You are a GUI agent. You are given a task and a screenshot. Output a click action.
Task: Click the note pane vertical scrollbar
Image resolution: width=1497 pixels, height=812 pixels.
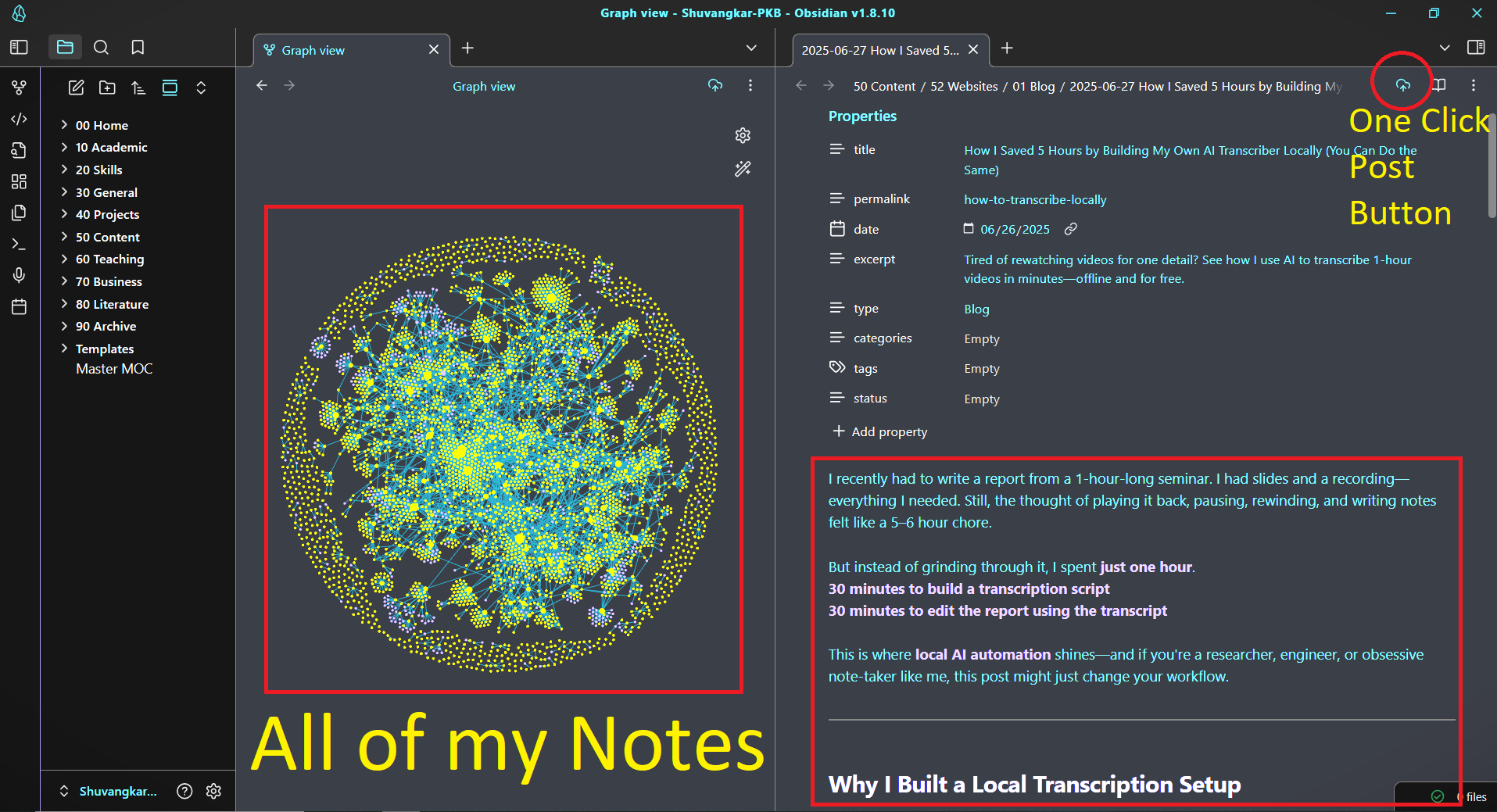(1492, 164)
